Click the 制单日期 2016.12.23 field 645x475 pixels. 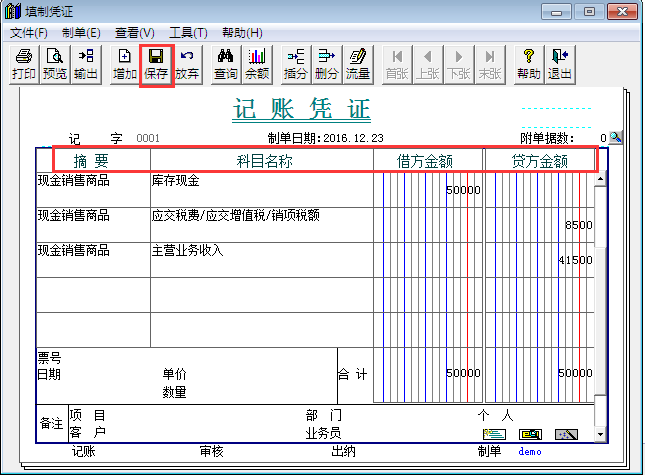[353, 138]
